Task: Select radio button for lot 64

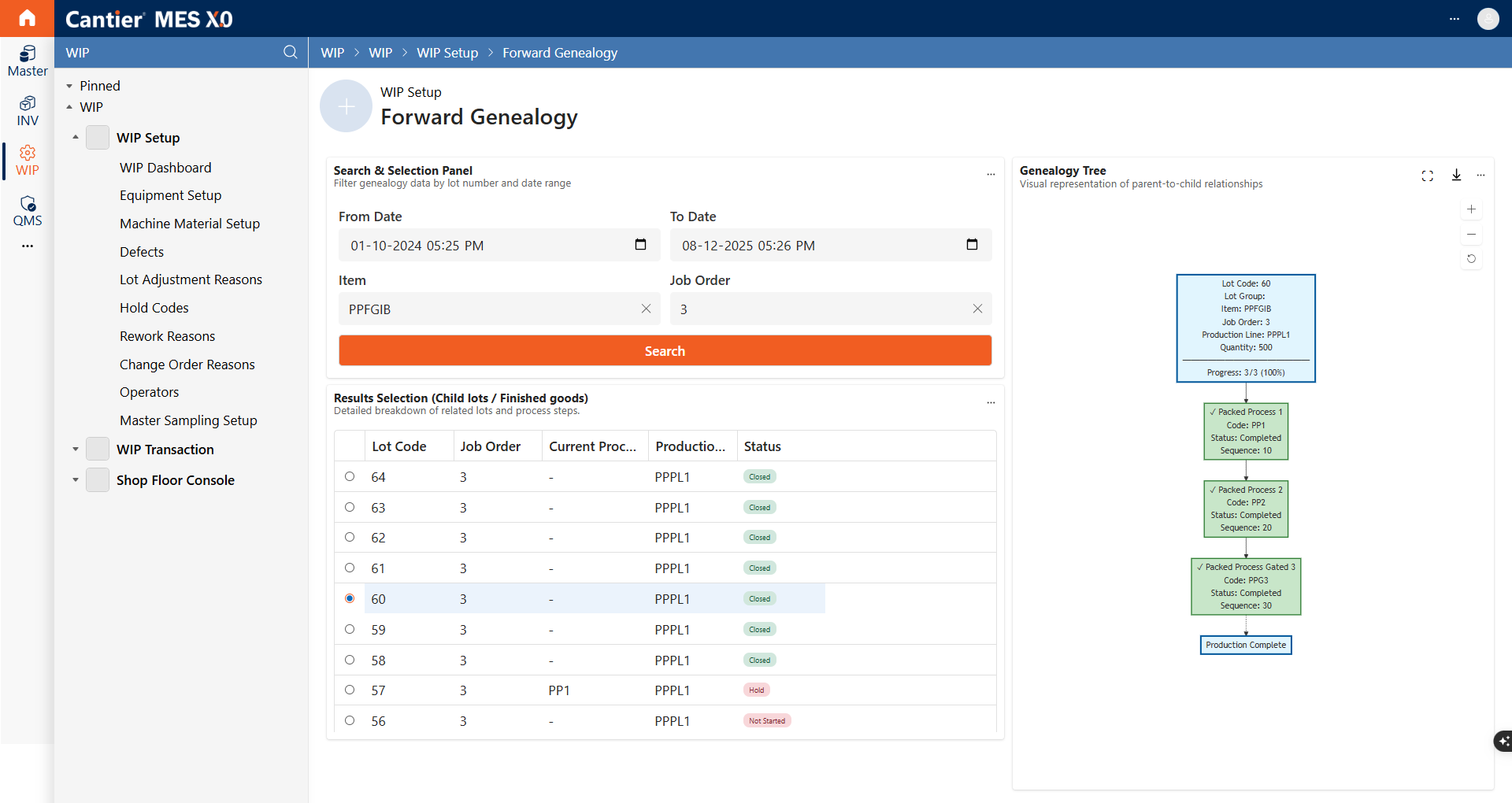Action: click(350, 476)
